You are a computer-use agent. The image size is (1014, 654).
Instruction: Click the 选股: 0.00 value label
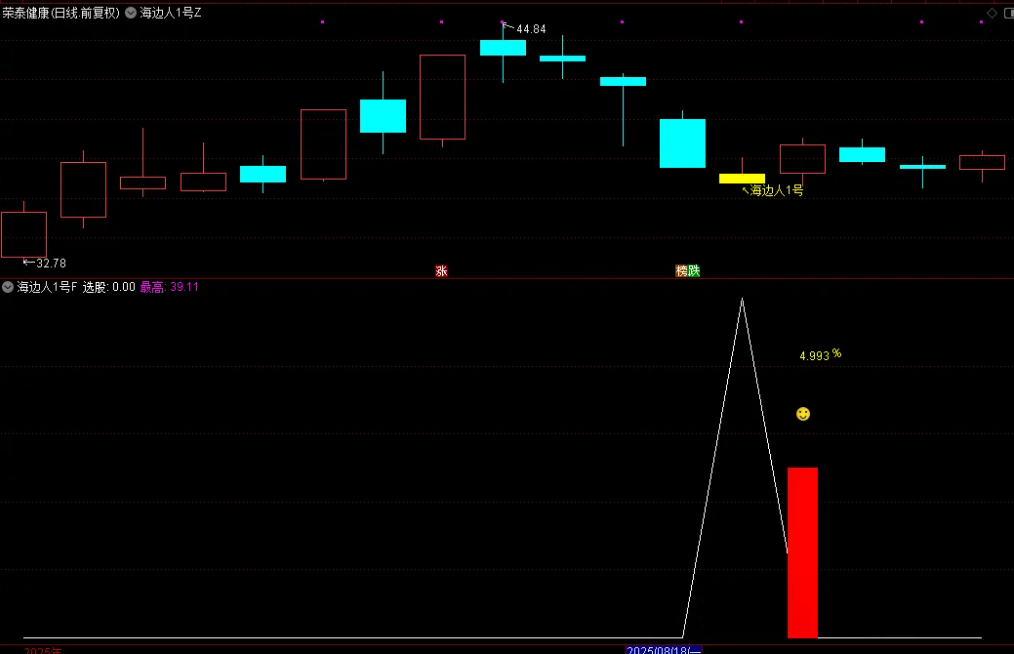tap(109, 287)
